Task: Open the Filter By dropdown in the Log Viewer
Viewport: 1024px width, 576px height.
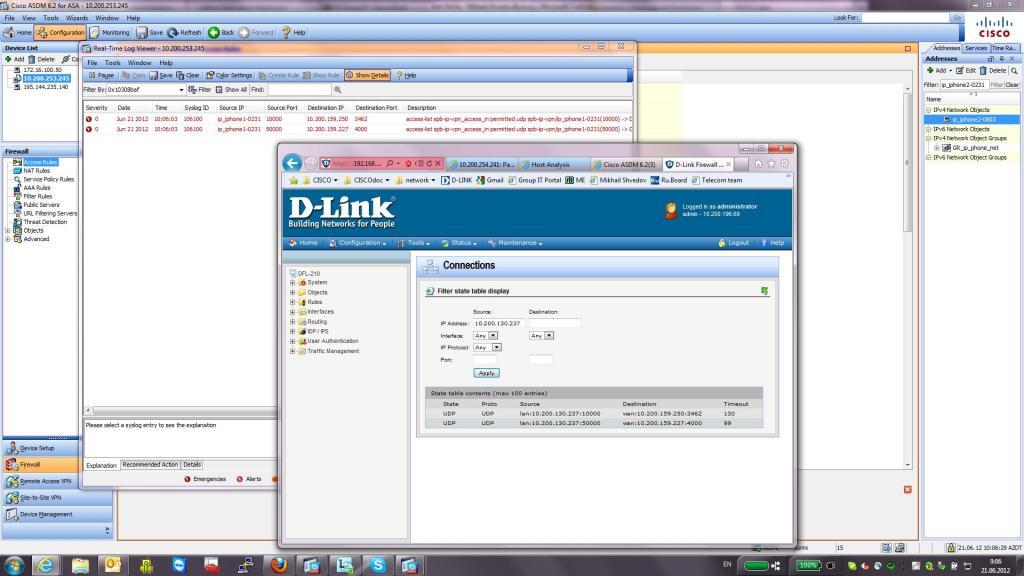Action: (x=181, y=89)
